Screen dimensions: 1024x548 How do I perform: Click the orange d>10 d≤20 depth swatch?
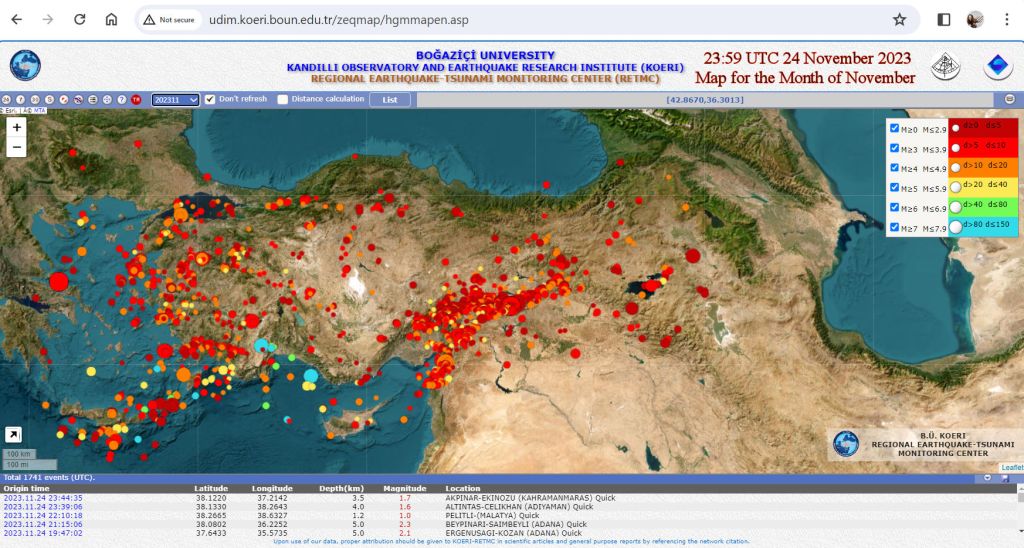pos(984,166)
